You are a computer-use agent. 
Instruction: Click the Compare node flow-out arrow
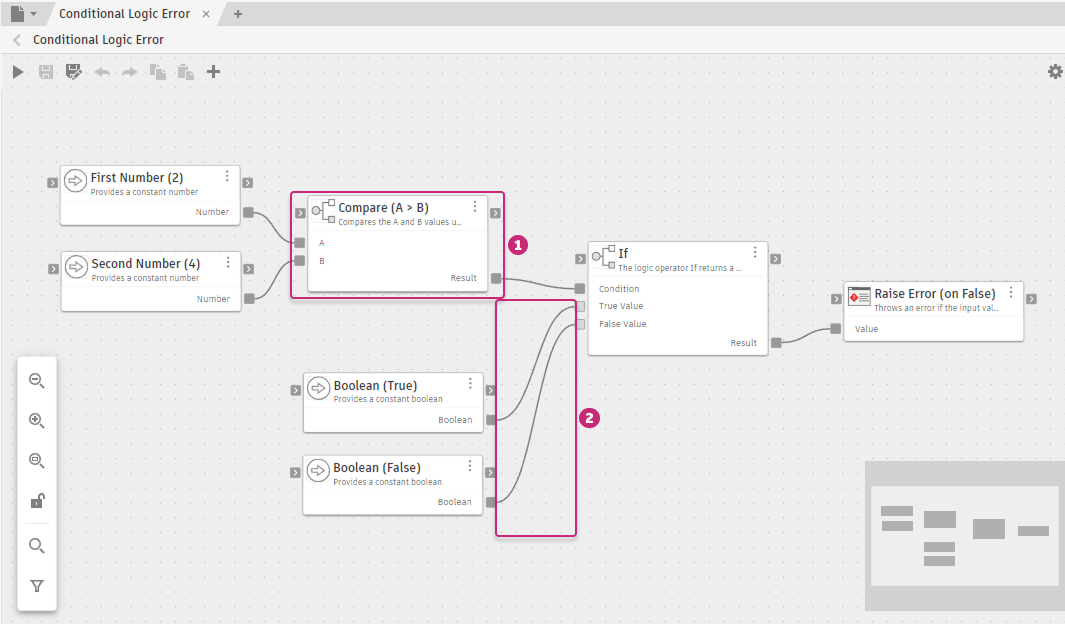pos(495,213)
